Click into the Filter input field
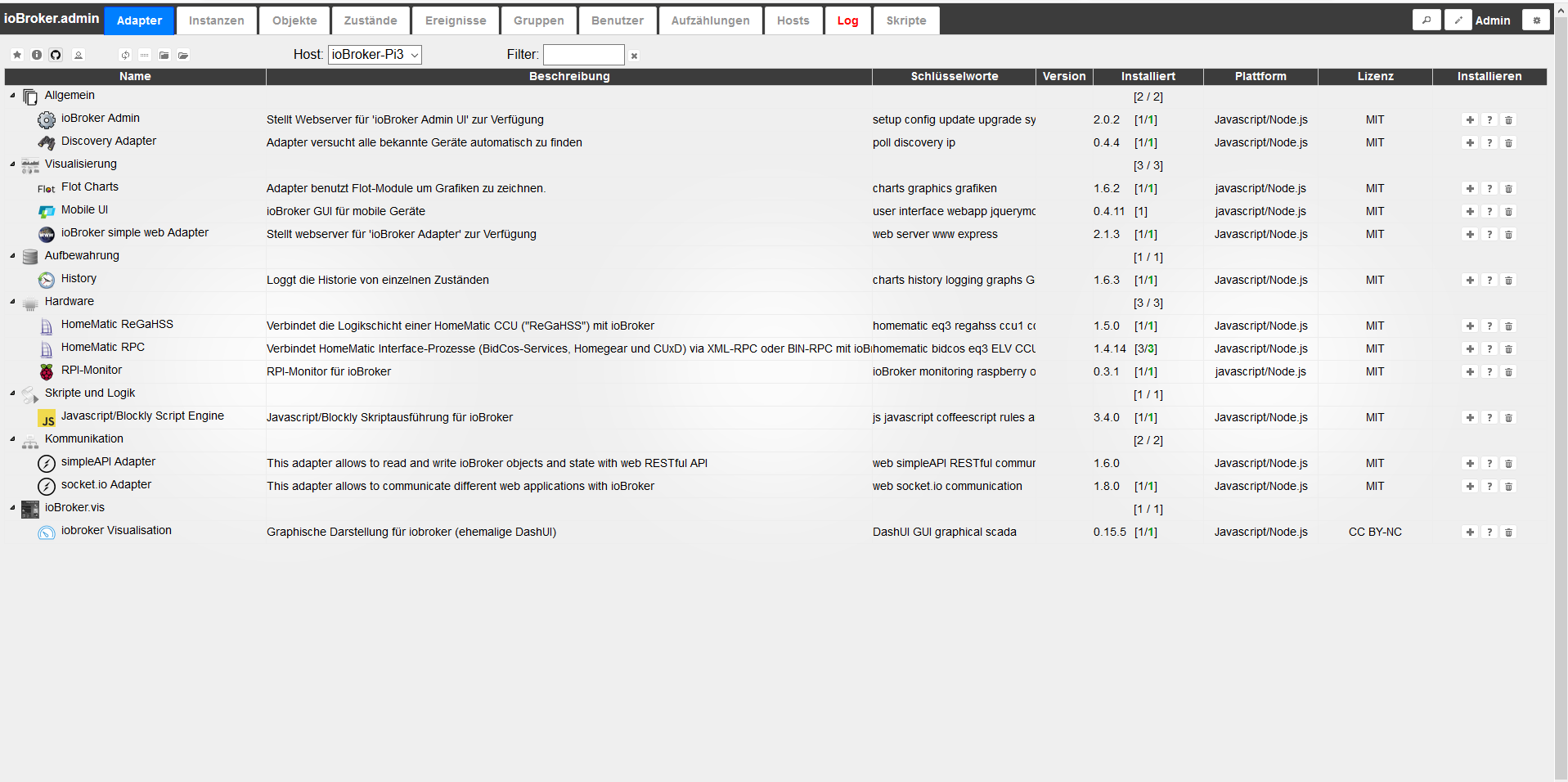The height and width of the screenshot is (782, 1568). (584, 55)
